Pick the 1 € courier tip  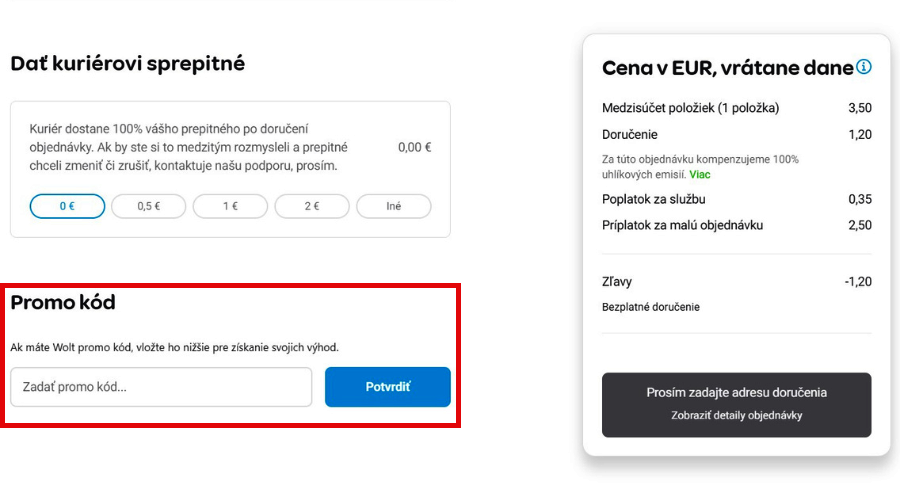coord(230,206)
